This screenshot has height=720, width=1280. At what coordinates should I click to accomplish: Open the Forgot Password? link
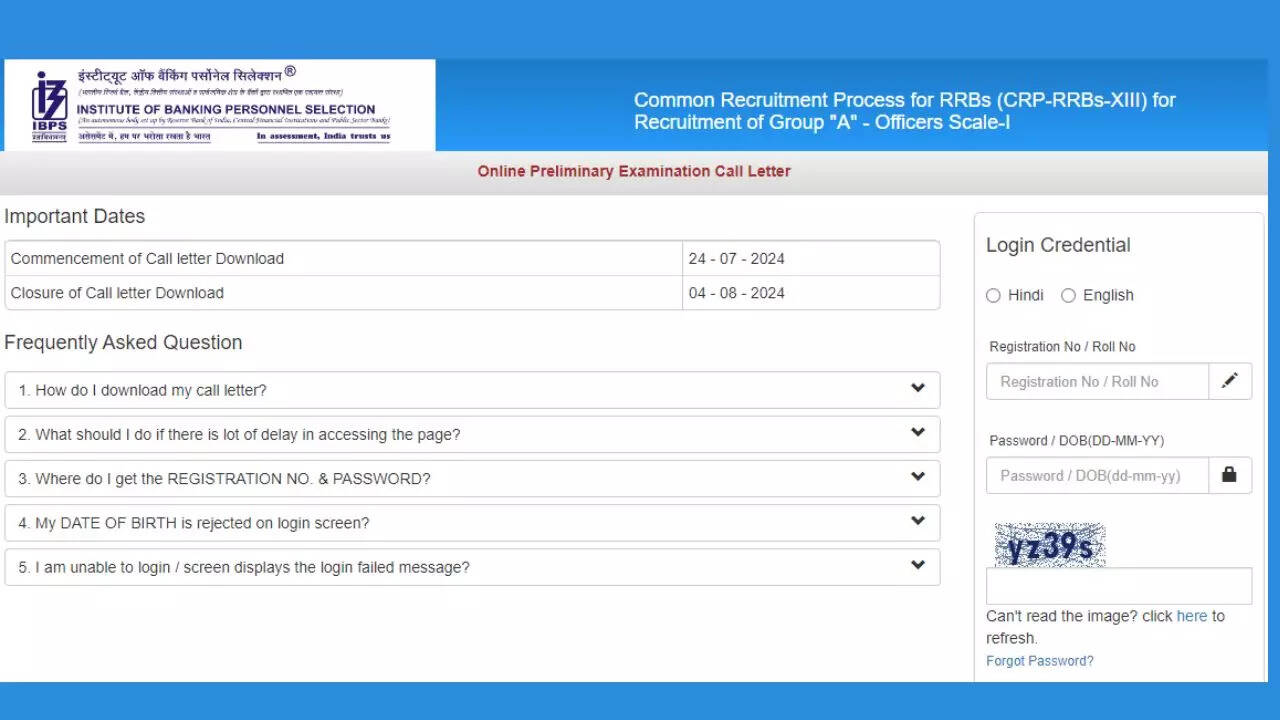pyautogui.click(x=1039, y=661)
